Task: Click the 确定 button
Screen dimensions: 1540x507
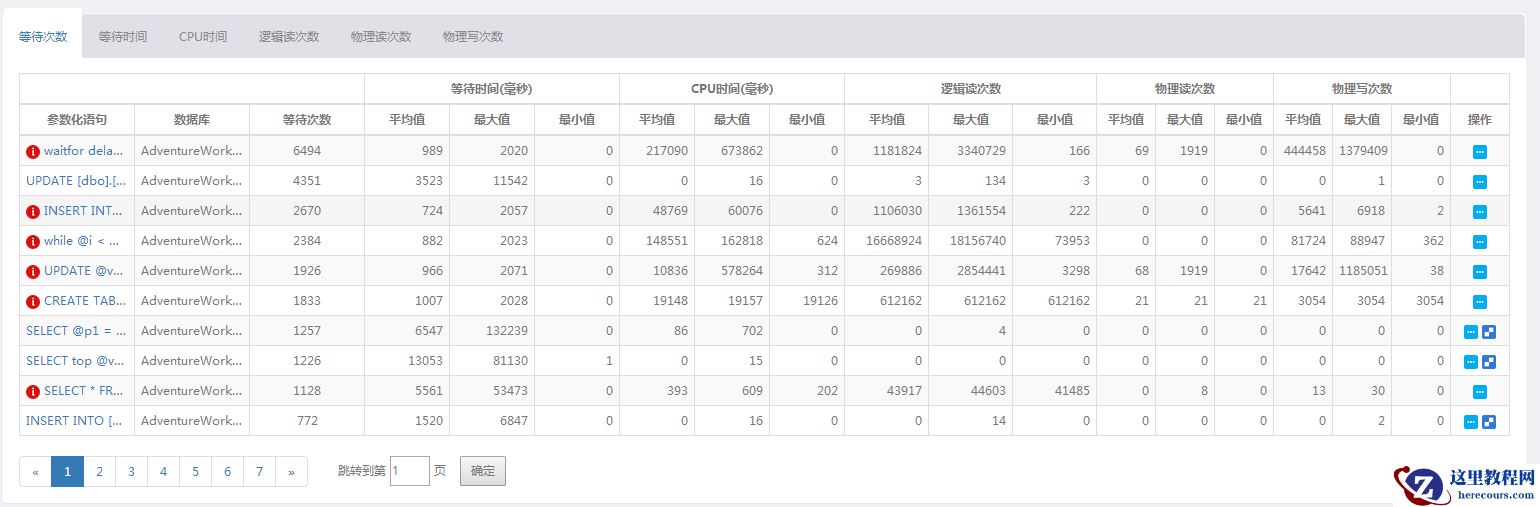Action: coord(483,471)
